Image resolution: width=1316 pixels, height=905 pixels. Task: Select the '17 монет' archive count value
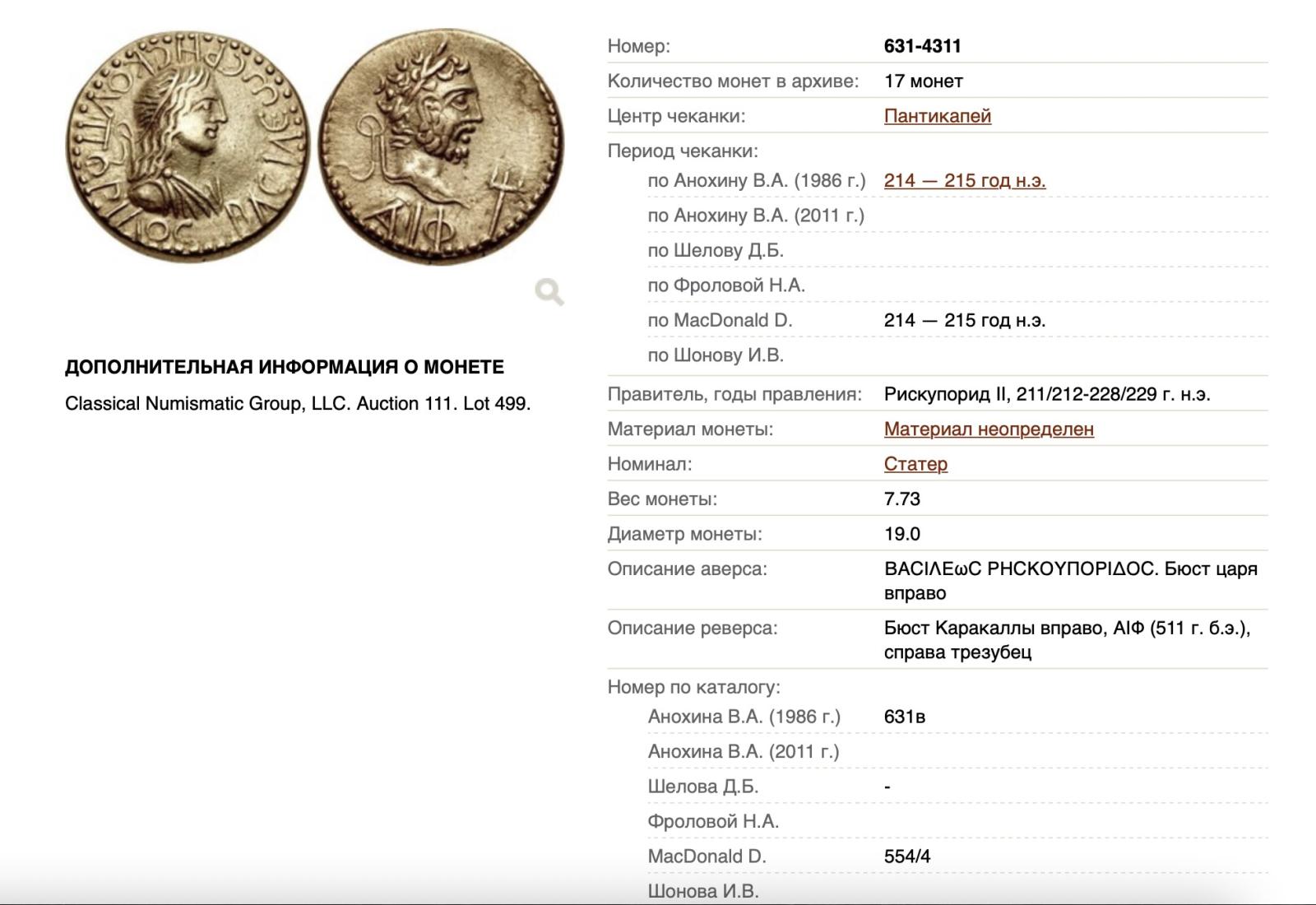coord(924,81)
